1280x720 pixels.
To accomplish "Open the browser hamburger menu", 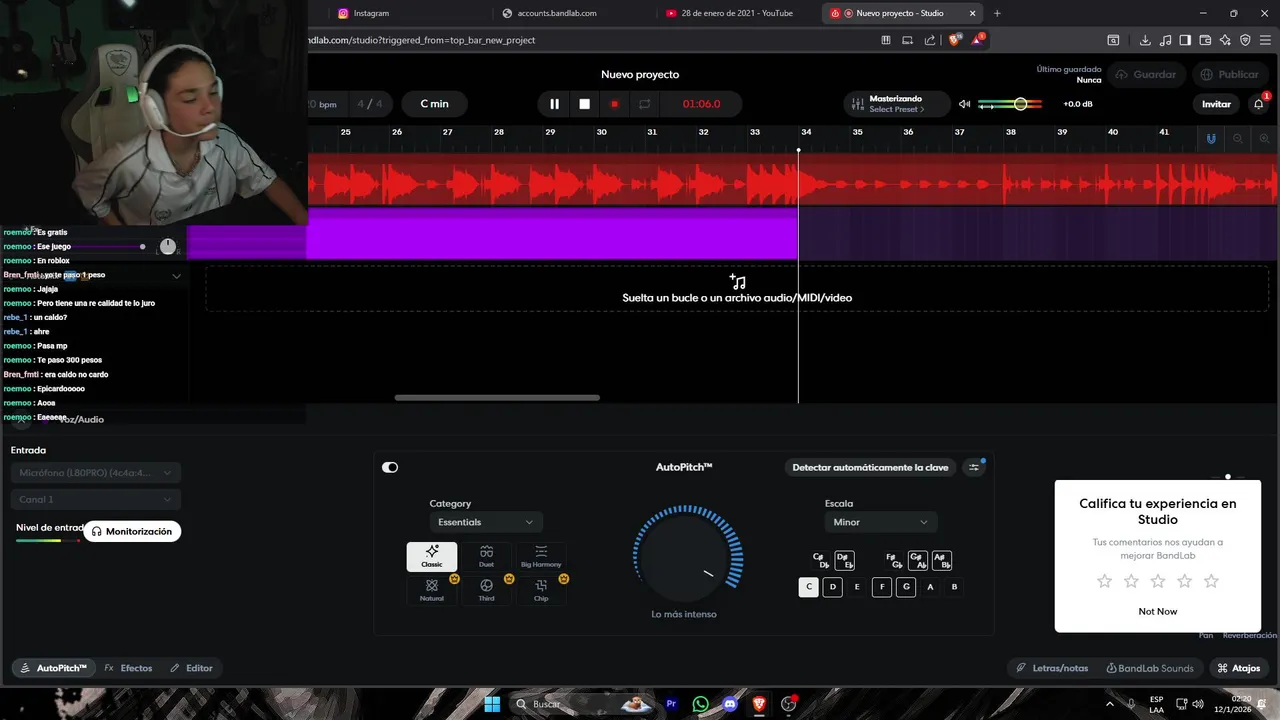I will (x=1265, y=40).
